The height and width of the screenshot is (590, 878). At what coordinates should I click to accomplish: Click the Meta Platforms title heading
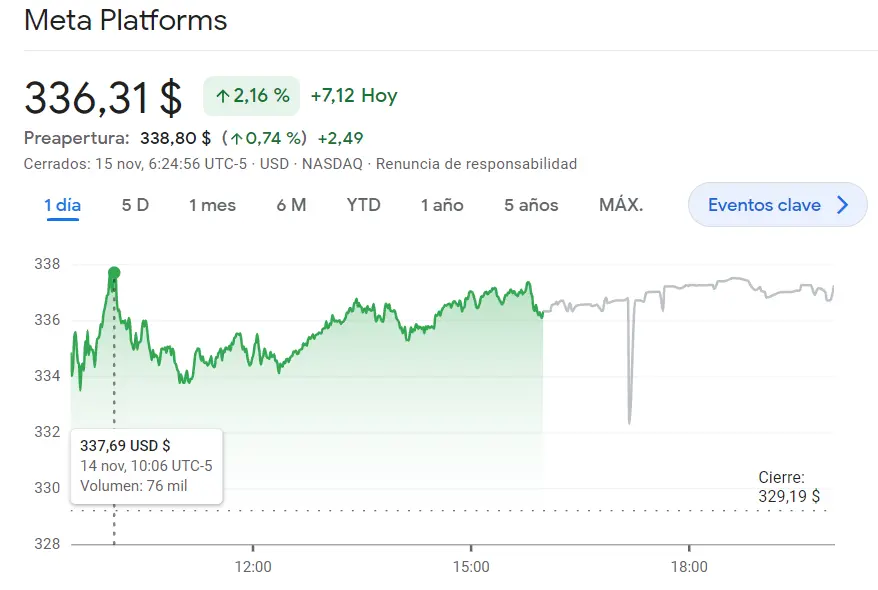[x=126, y=20]
